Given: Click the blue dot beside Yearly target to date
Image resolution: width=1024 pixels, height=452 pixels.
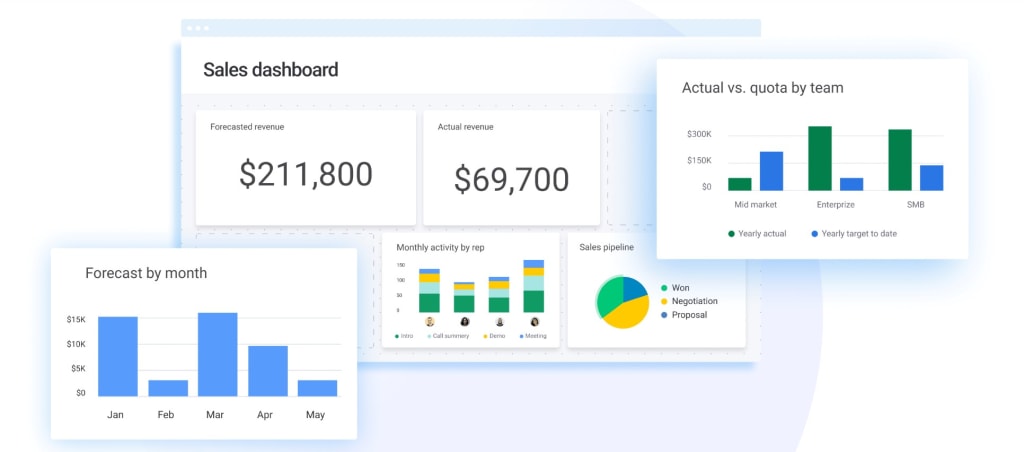Looking at the screenshot, I should coord(814,233).
